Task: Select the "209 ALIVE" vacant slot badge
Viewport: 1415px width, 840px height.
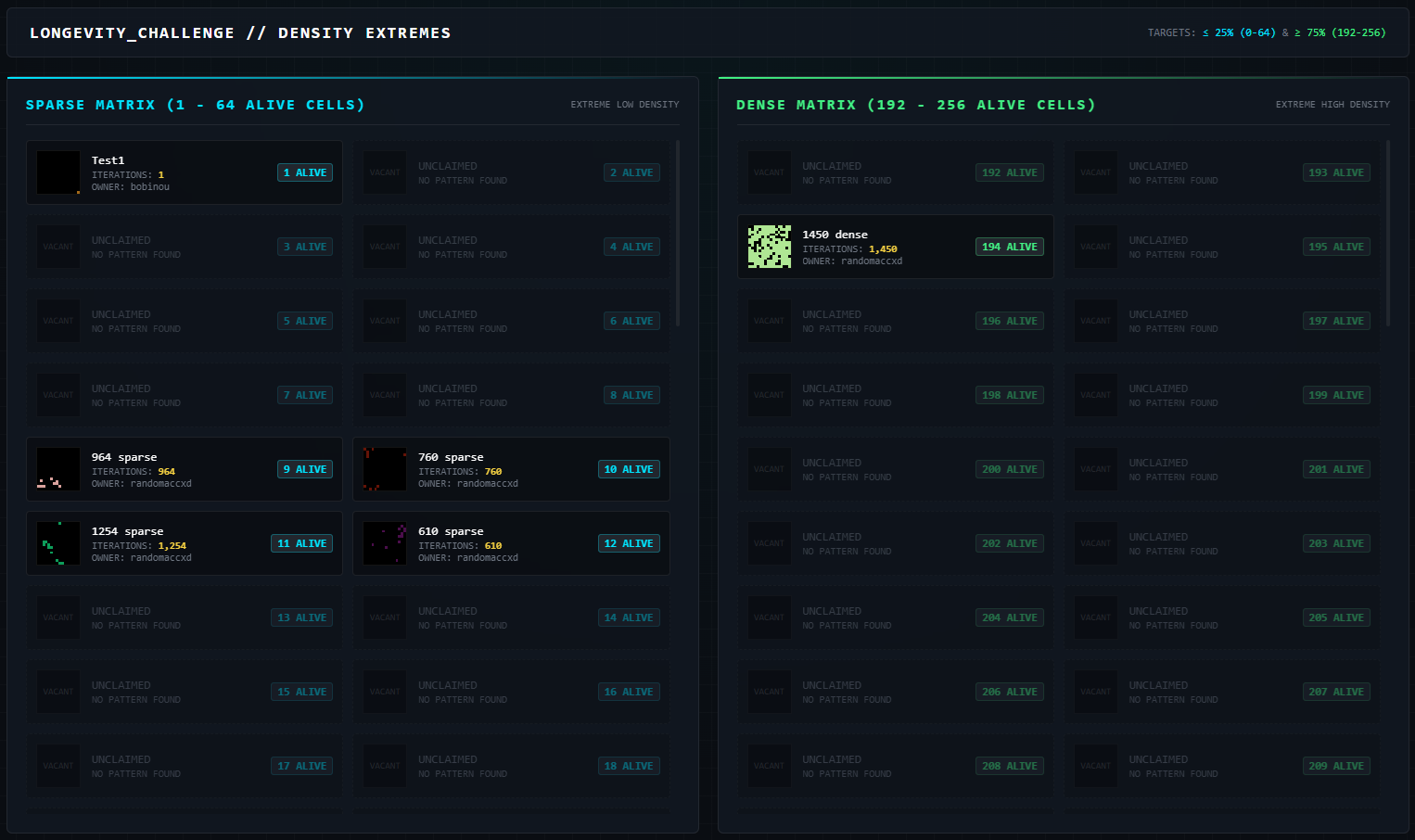Action: pyautogui.click(x=1336, y=766)
